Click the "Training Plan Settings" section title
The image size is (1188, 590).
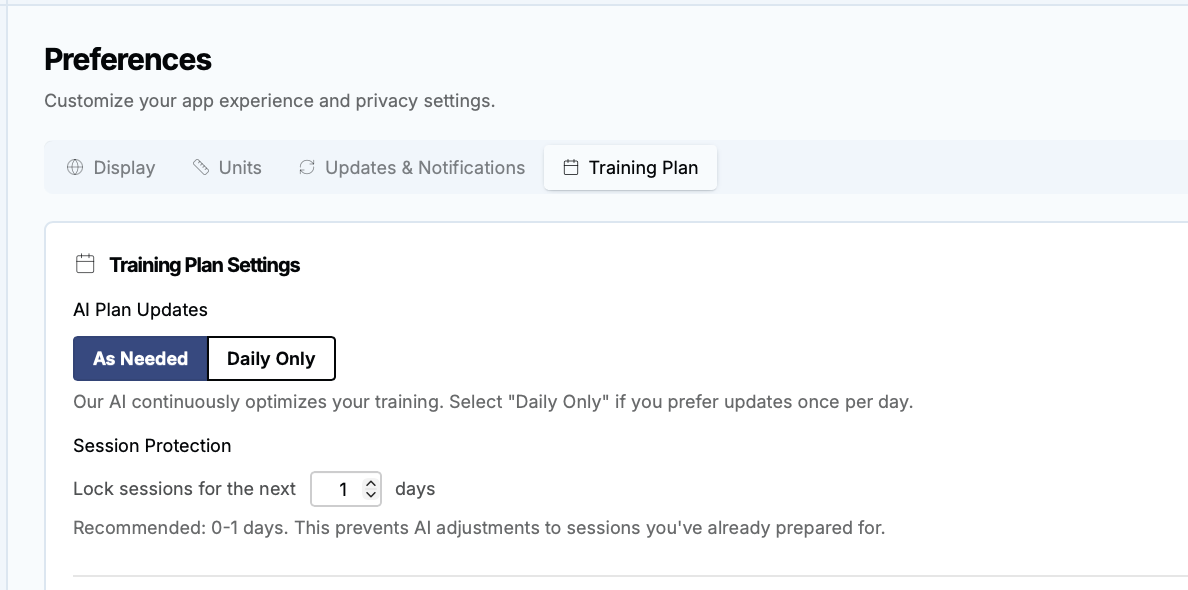click(x=205, y=265)
